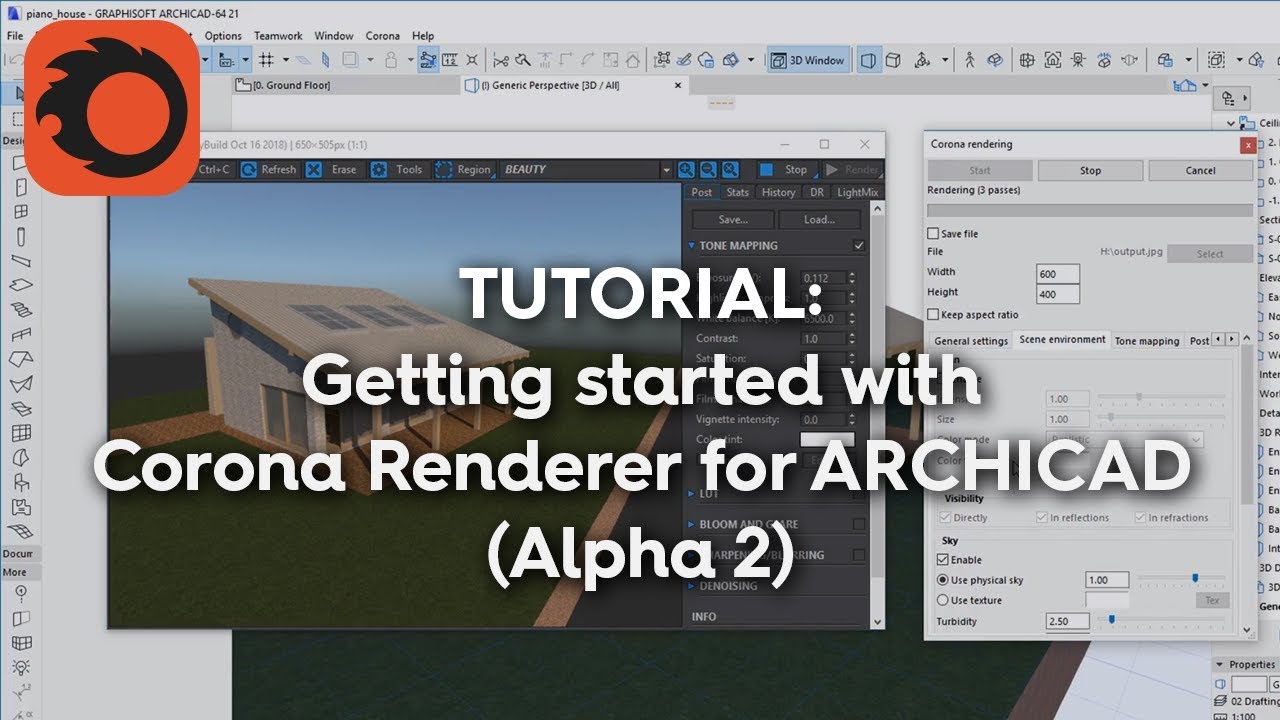Toggle the Tone Mapping checkbox in frame buffer
The width and height of the screenshot is (1280, 720).
click(858, 246)
